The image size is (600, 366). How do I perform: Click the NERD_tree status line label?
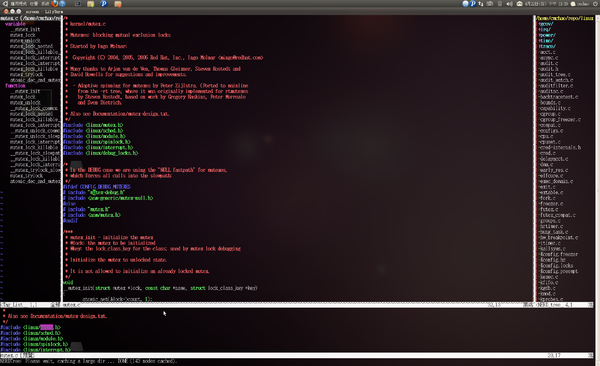(547, 305)
